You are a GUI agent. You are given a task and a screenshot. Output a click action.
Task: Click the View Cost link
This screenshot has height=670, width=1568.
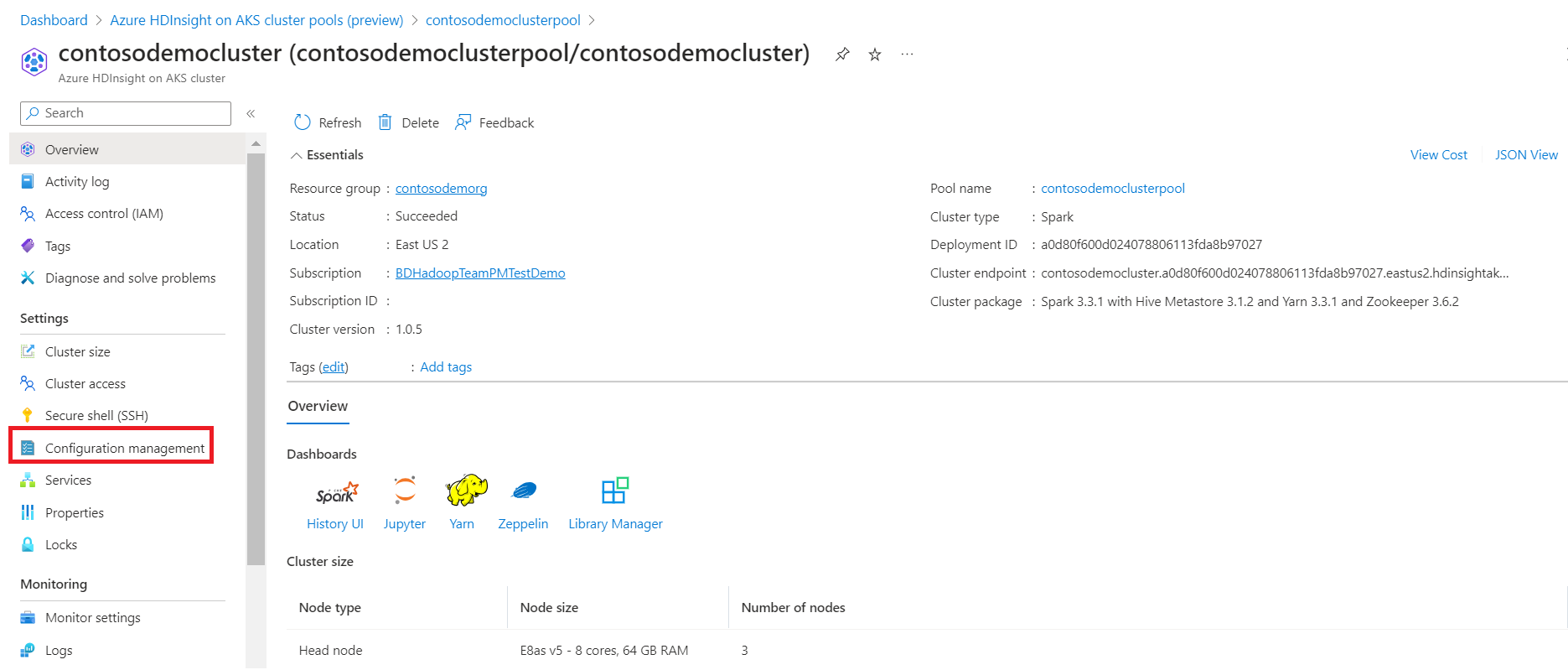coord(1438,155)
